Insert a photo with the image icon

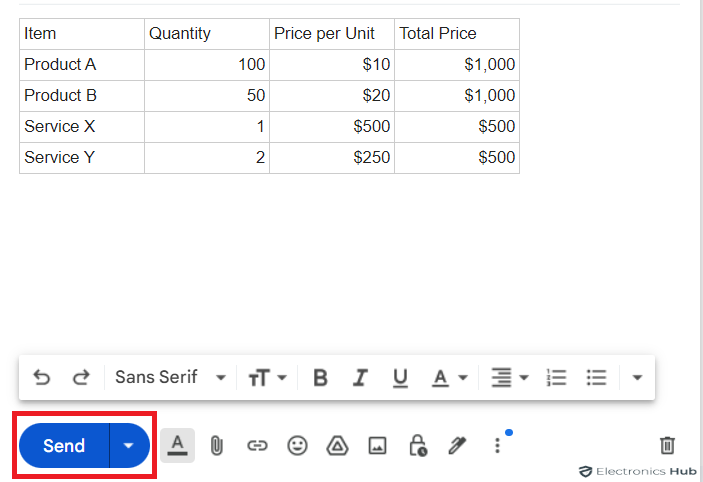click(378, 446)
